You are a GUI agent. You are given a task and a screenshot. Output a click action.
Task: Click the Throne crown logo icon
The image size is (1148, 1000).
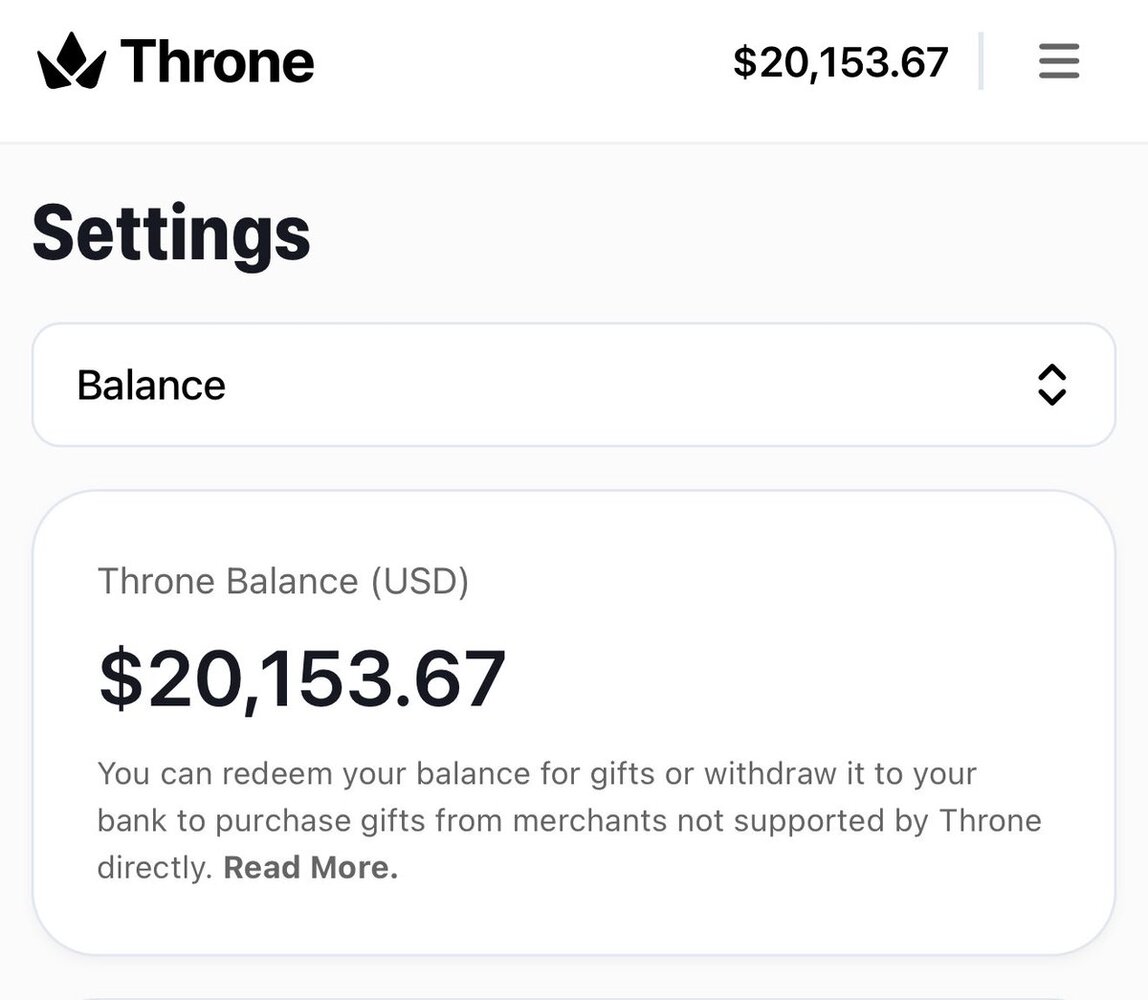[x=70, y=61]
